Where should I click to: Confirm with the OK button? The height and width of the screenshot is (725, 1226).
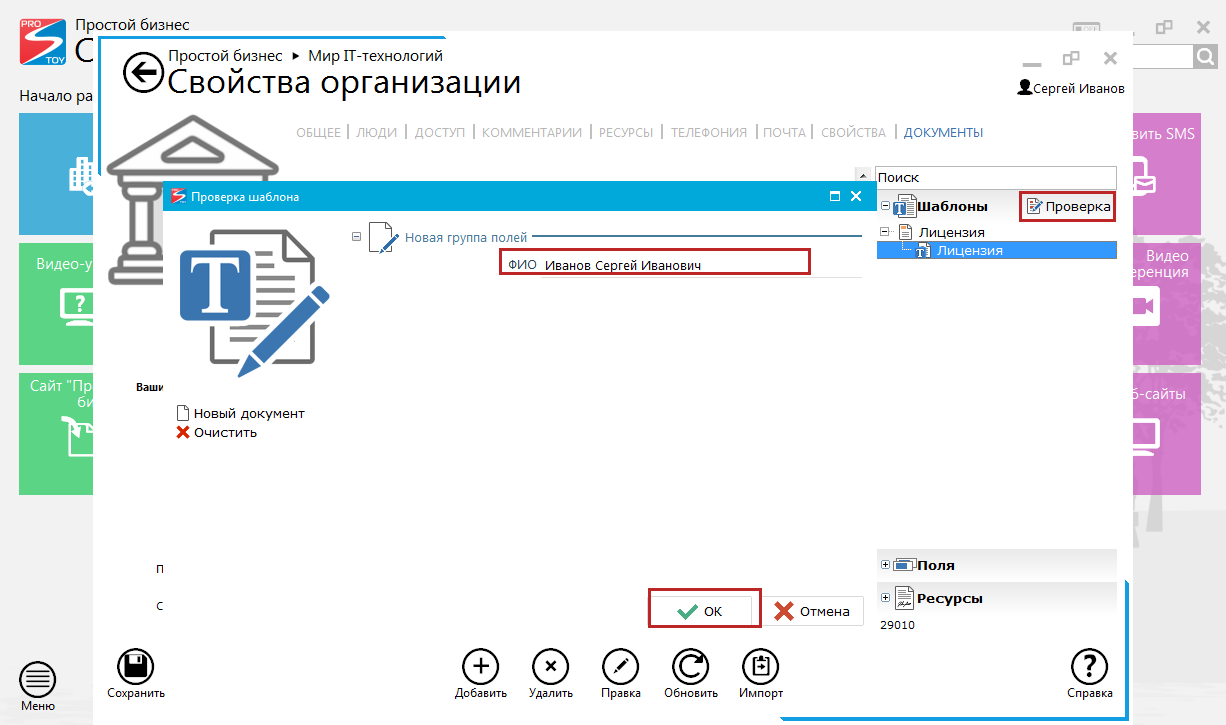pyautogui.click(x=704, y=611)
